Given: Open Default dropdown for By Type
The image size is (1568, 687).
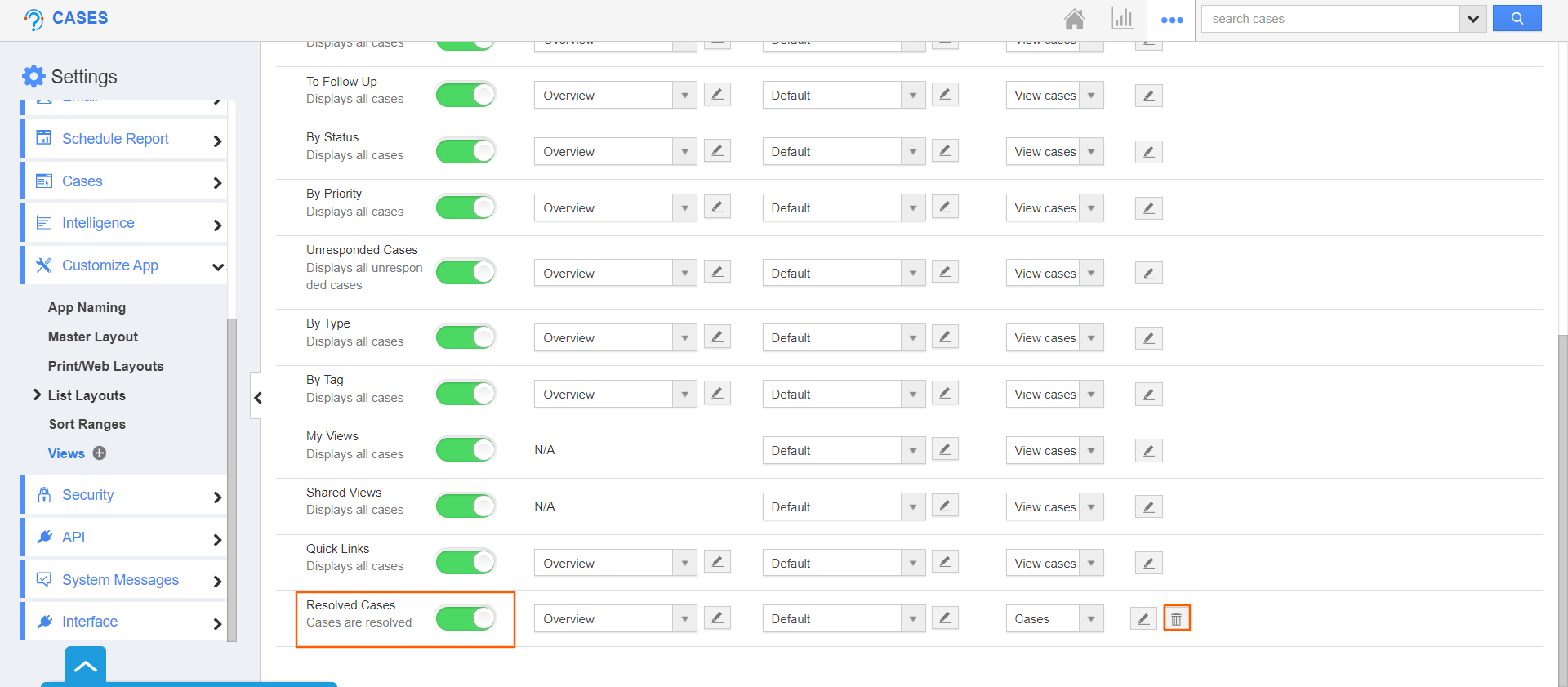Looking at the screenshot, I should [x=844, y=337].
